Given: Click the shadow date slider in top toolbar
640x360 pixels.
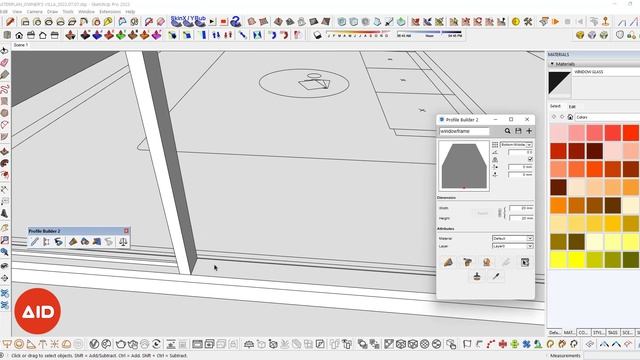Looking at the screenshot, I should click(x=358, y=34).
